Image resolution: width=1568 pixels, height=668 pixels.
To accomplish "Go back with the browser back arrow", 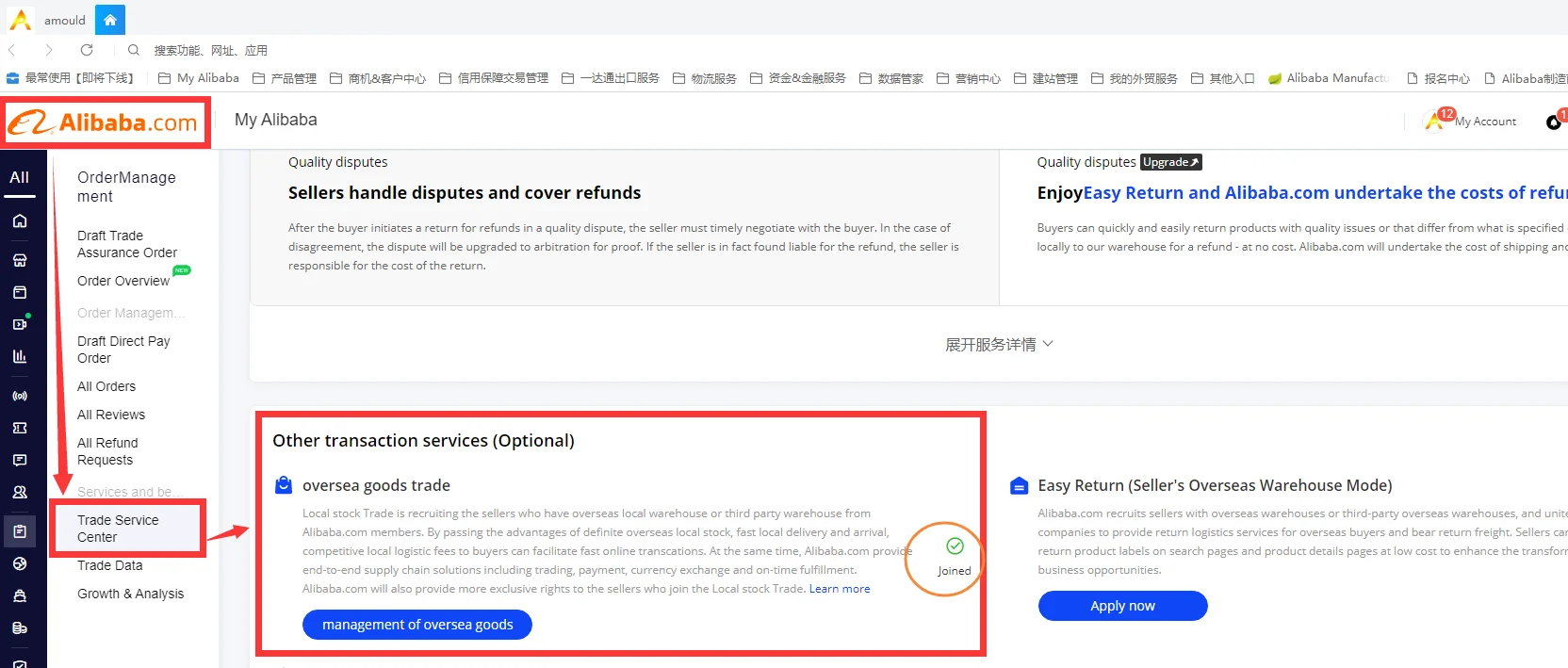I will (x=12, y=50).
